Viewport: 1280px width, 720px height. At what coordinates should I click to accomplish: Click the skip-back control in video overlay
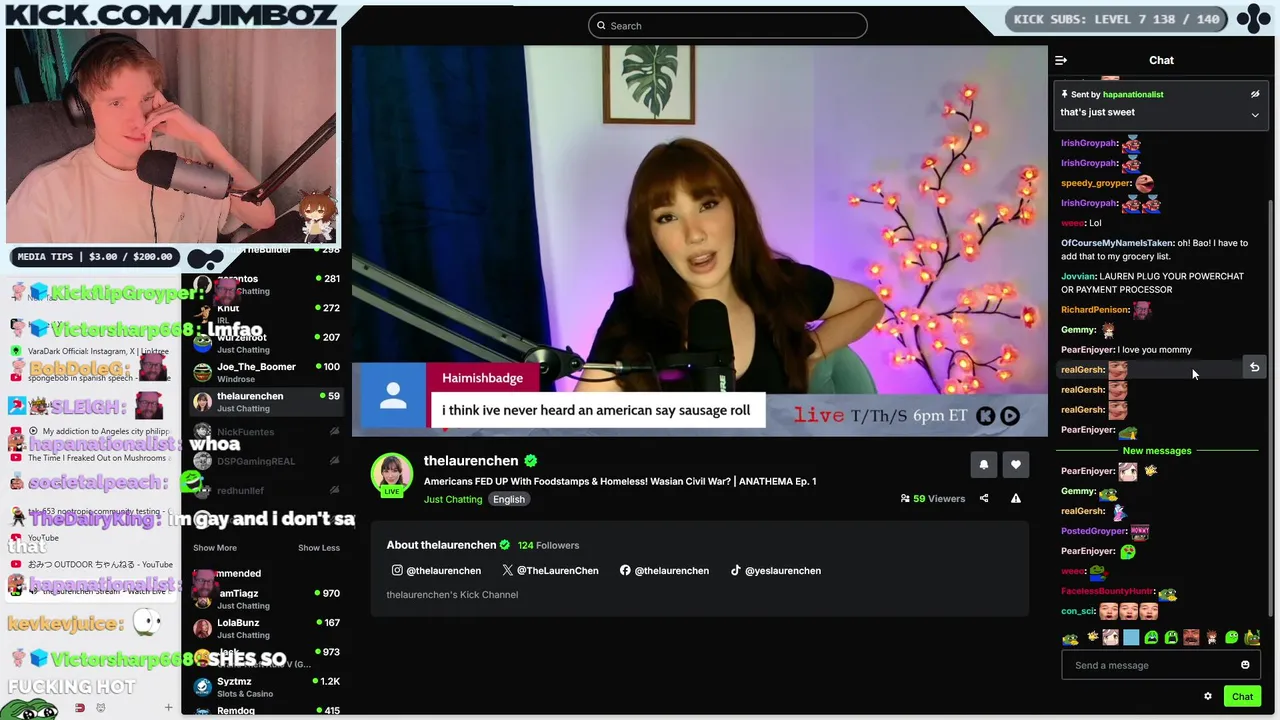[x=985, y=416]
